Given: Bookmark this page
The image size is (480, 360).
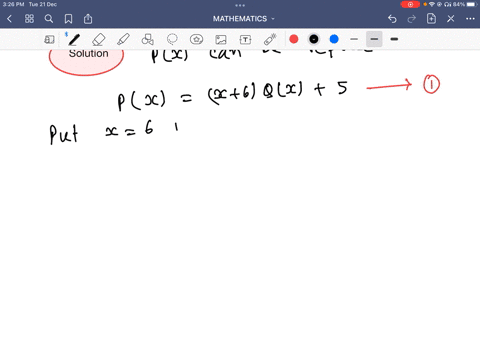Looking at the screenshot, I should 68,19.
